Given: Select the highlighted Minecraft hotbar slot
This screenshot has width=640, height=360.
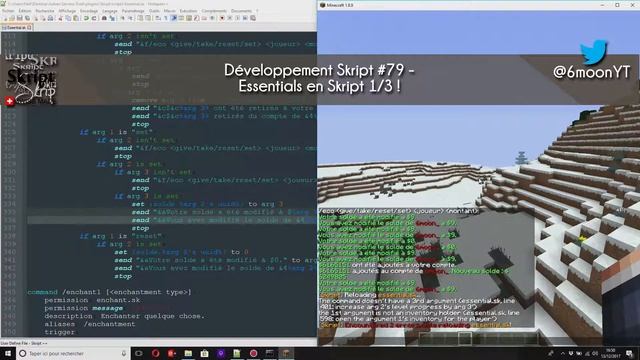Looking at the screenshot, I should click(x=464, y=338).
